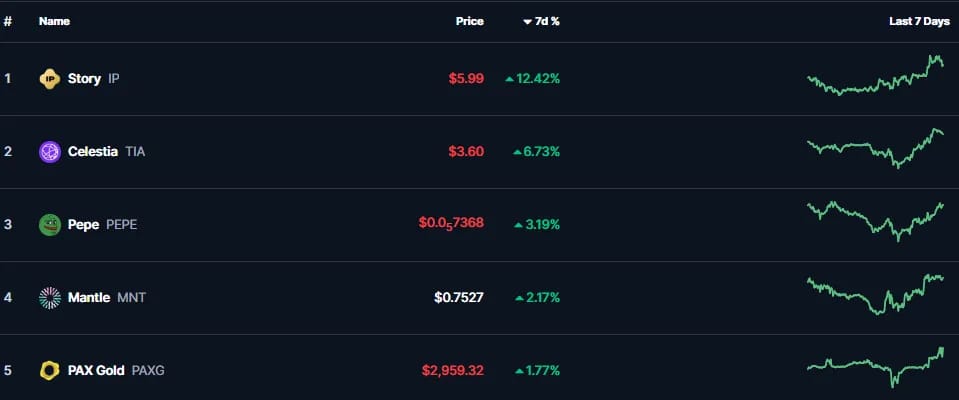The width and height of the screenshot is (959, 400).
Task: Sort by the Price column header
Action: pos(470,21)
